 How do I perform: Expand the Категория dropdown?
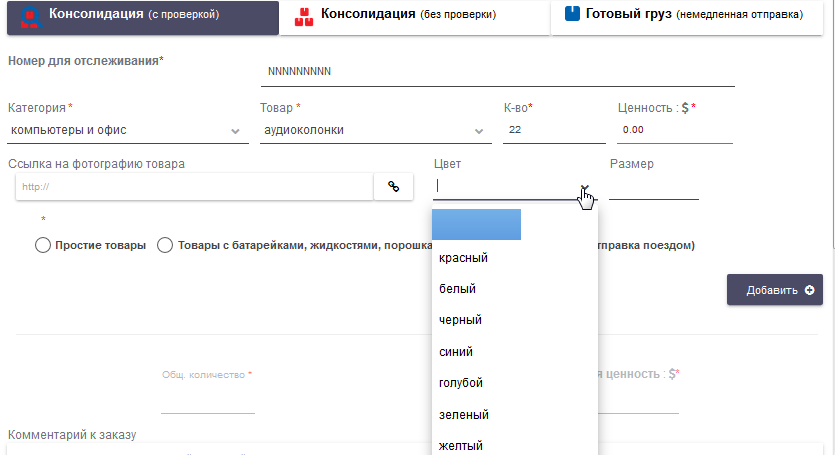pyautogui.click(x=126, y=130)
